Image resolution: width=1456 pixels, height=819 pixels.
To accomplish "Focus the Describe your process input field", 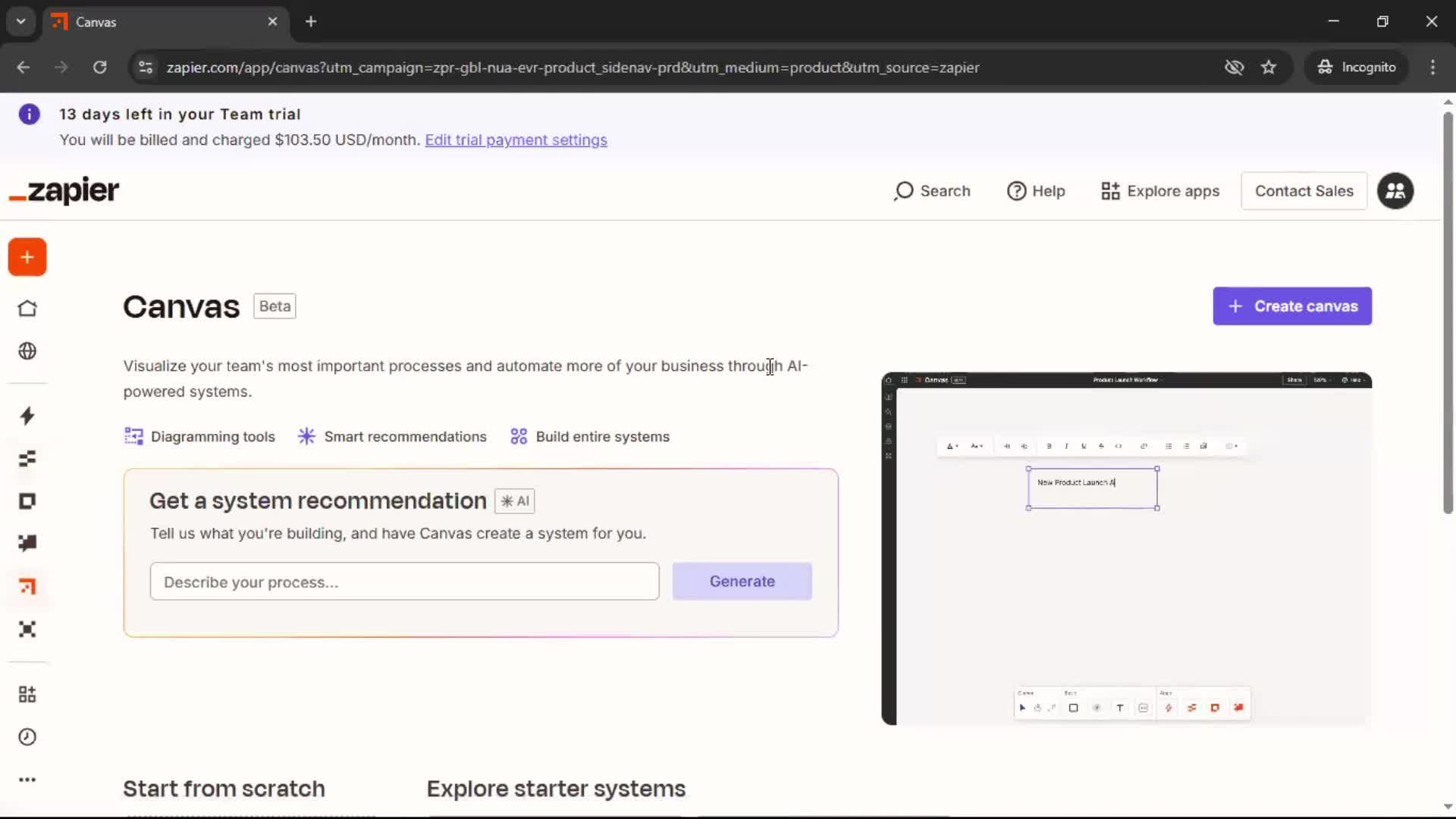I will [x=404, y=582].
